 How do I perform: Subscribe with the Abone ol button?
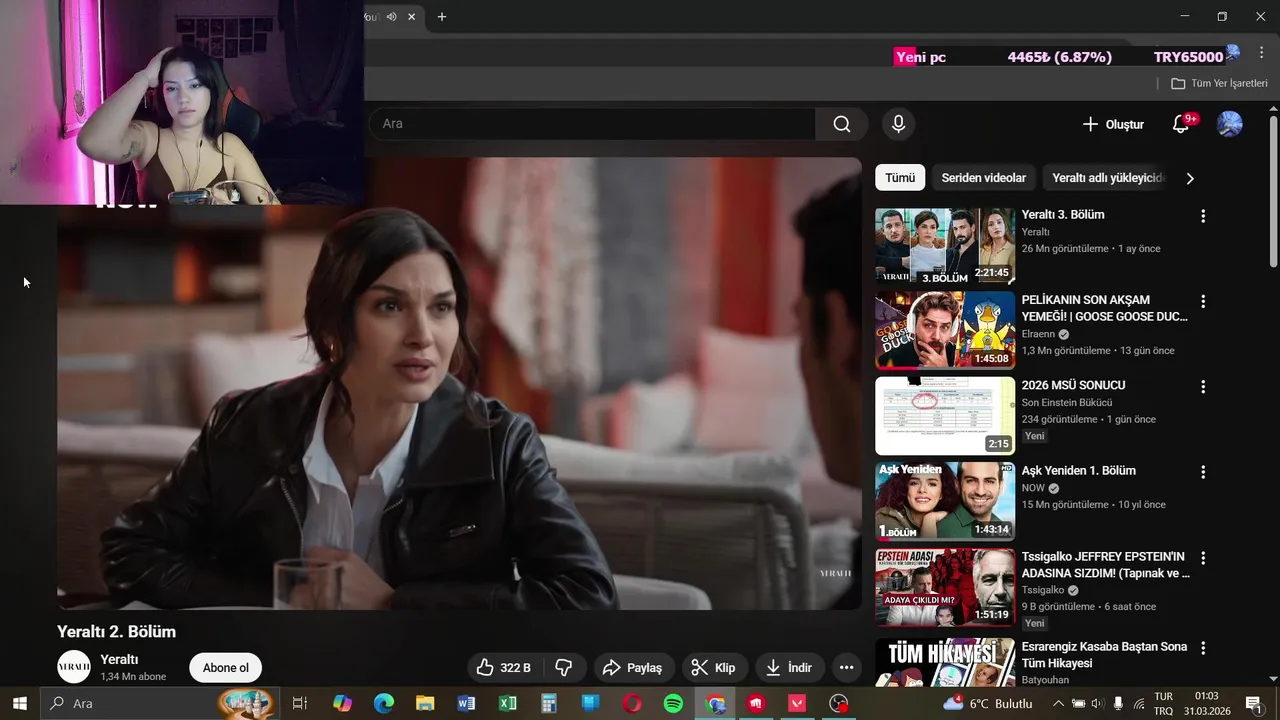click(226, 668)
